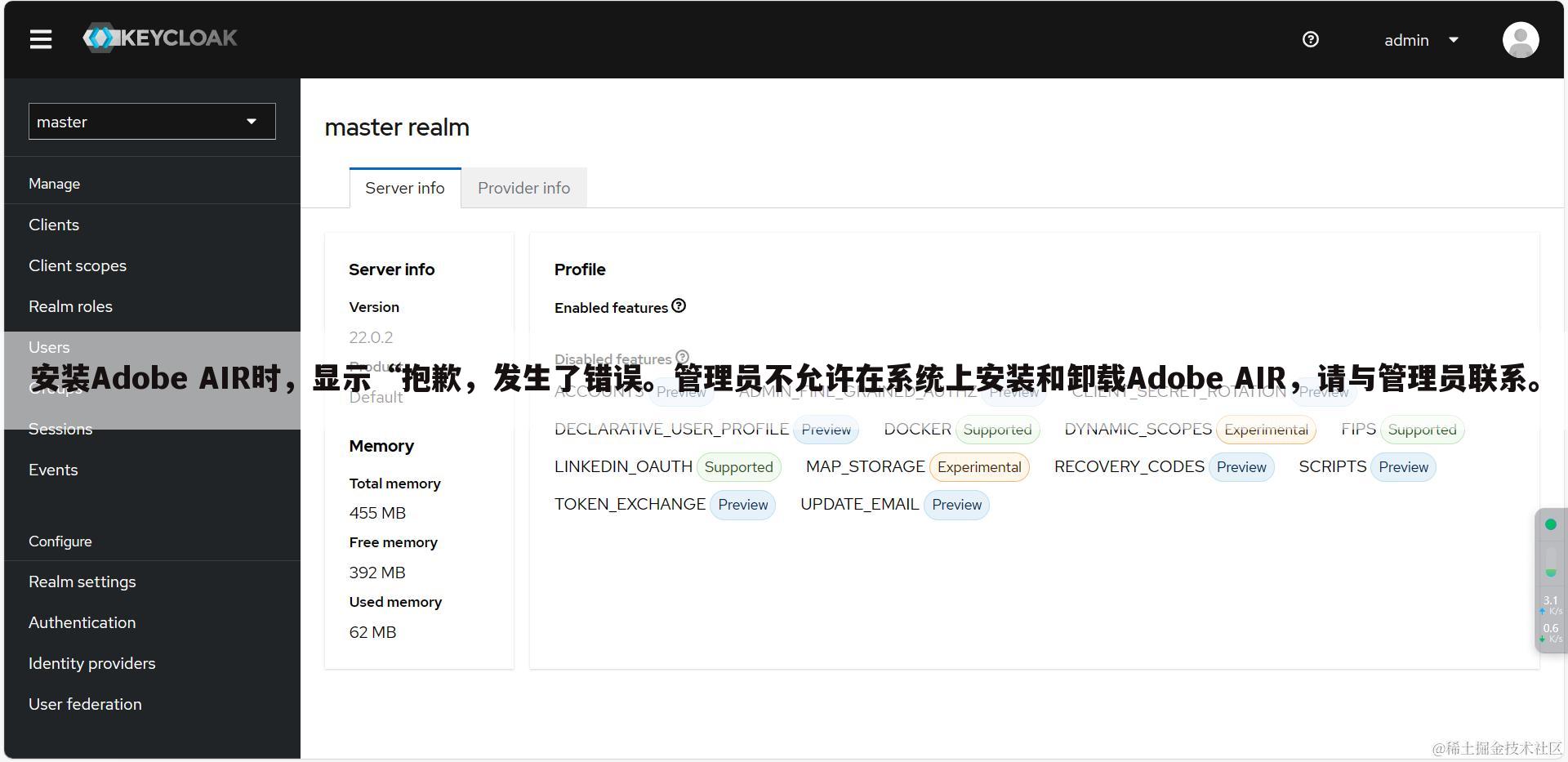This screenshot has height=762, width=1568.
Task: Open the help question-mark icon in header
Action: (x=1311, y=39)
